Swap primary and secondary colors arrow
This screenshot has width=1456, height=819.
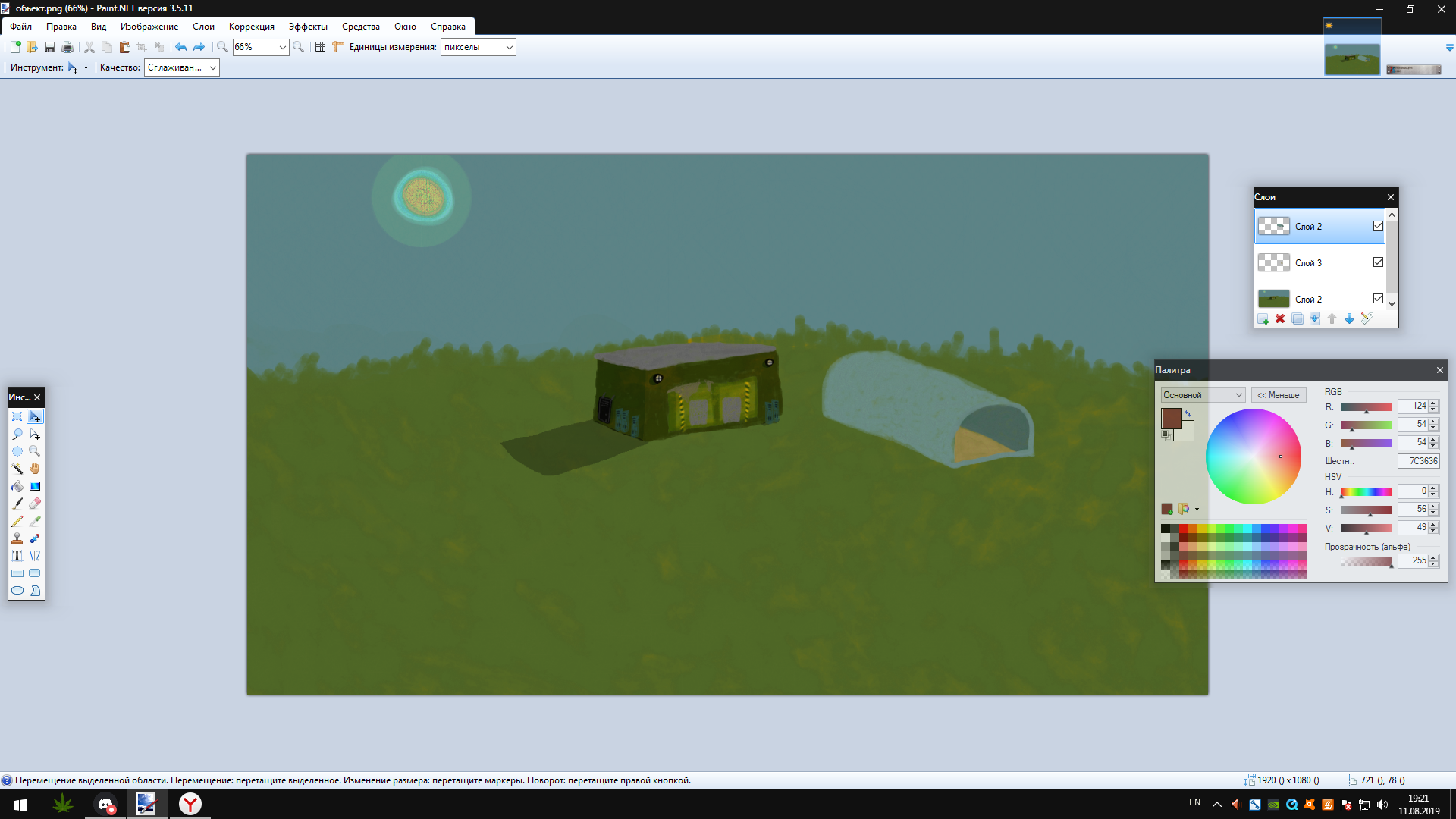[x=1188, y=414]
